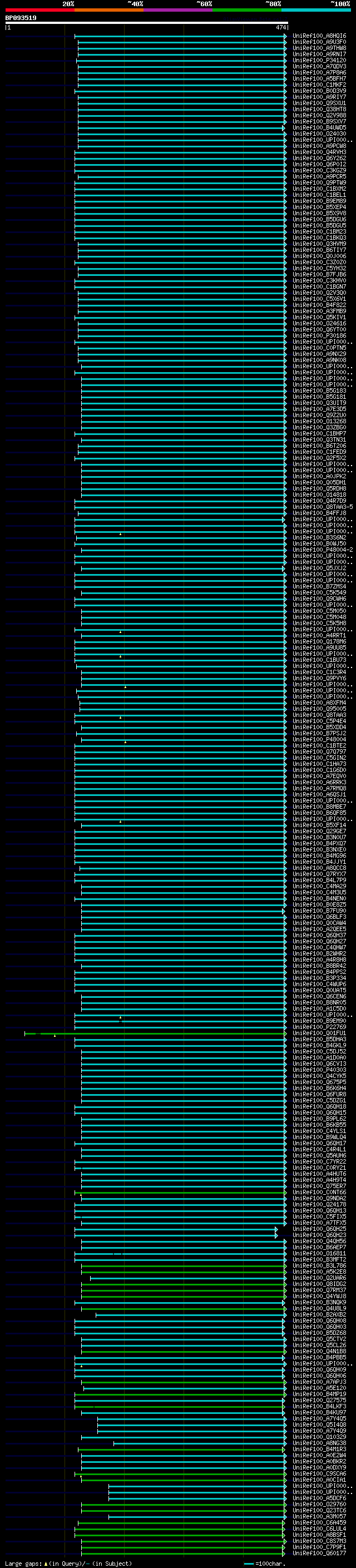This screenshot has width=356, height=1568.
Task: Click the red ~20% identity legend segment
Action: 39,10
